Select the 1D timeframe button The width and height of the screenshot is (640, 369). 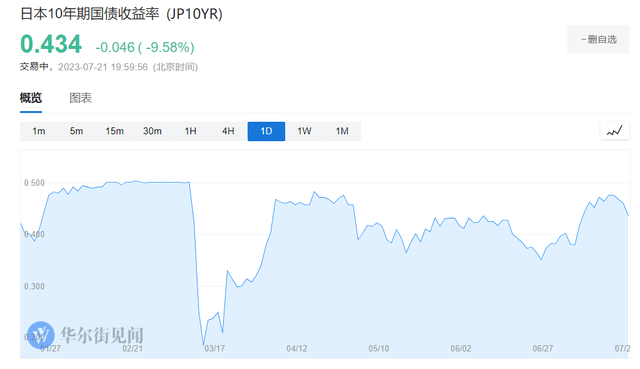(x=266, y=131)
